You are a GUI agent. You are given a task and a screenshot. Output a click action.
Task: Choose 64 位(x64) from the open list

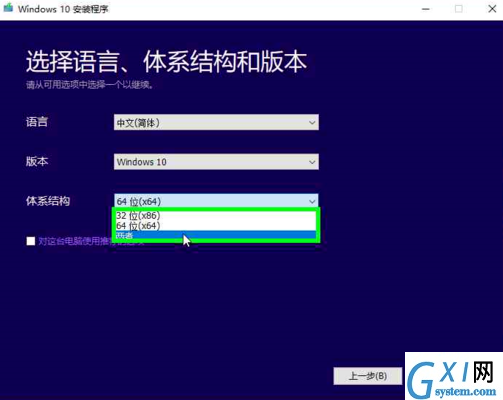[x=215, y=226]
